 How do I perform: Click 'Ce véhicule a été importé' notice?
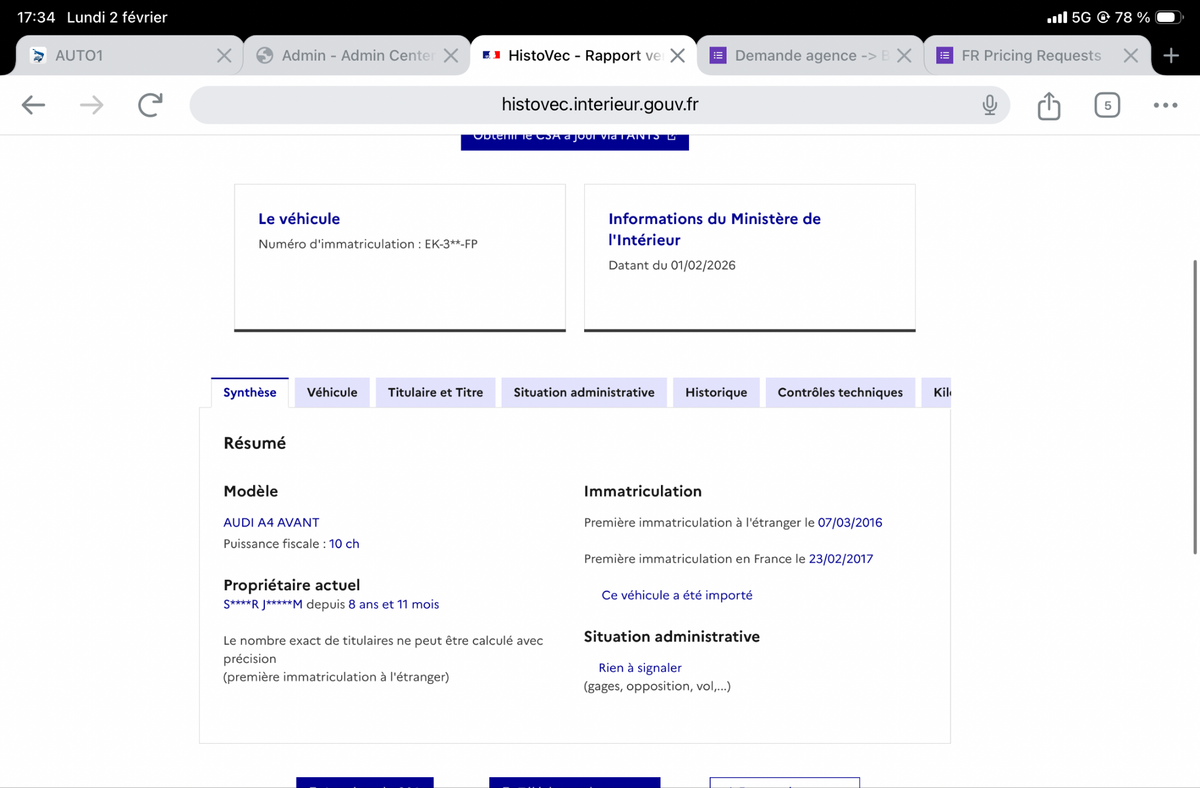[677, 595]
